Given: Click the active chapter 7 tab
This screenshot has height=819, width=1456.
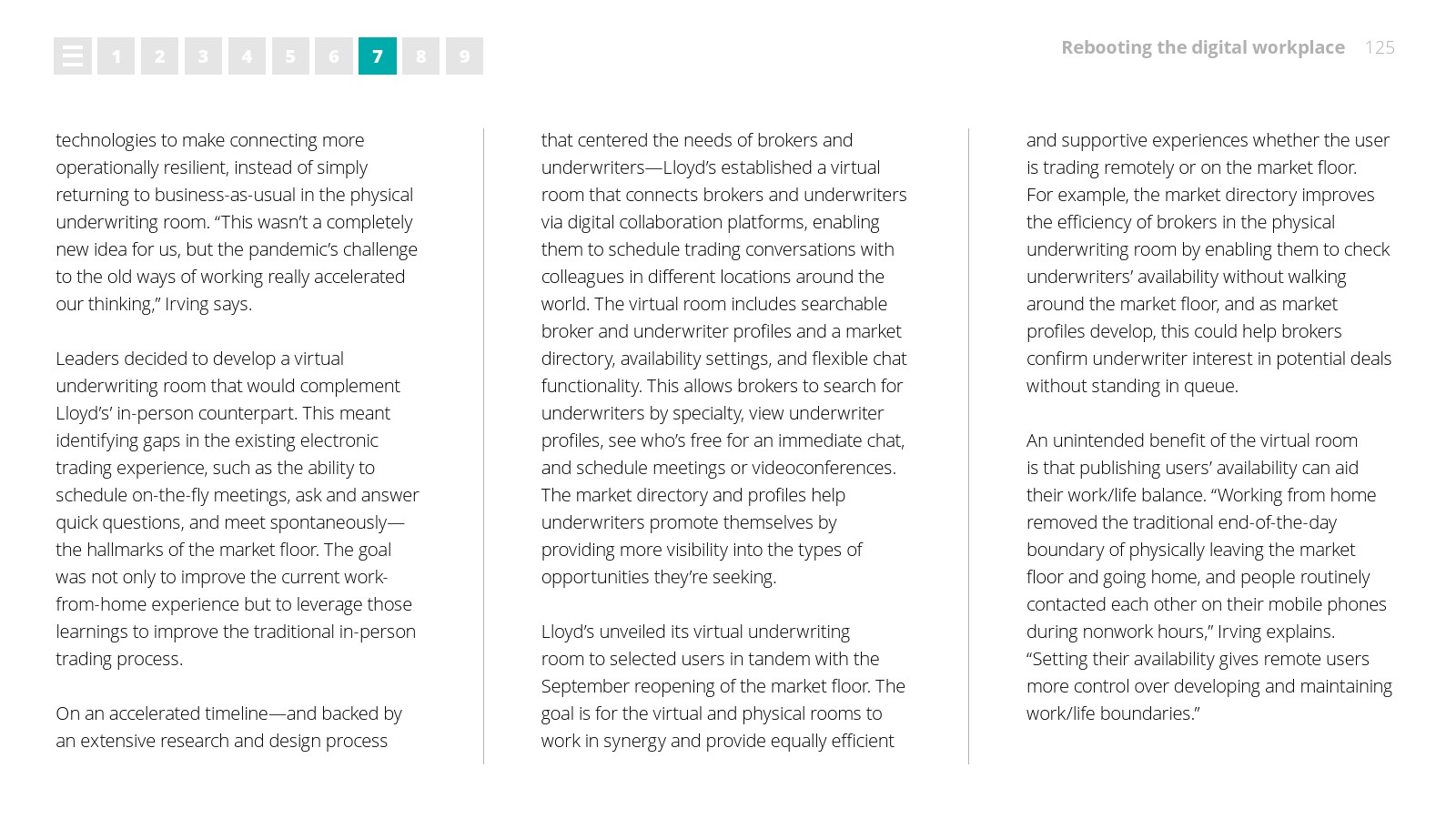Looking at the screenshot, I should tap(378, 56).
